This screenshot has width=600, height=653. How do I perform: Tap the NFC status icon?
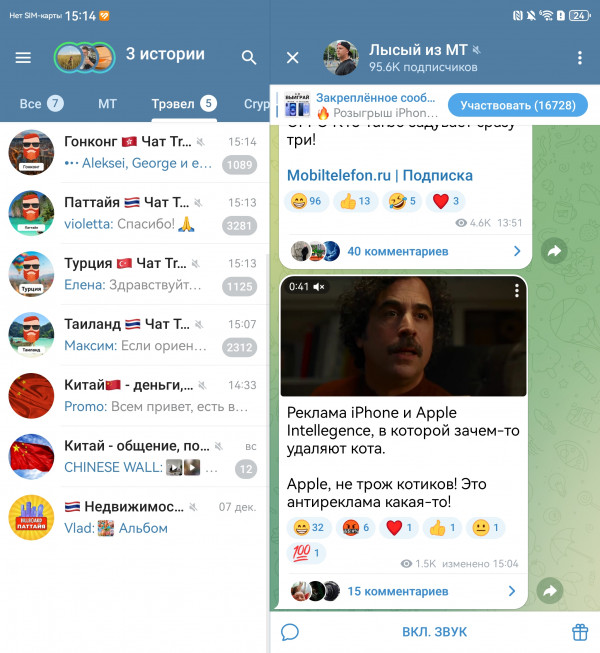tap(518, 16)
